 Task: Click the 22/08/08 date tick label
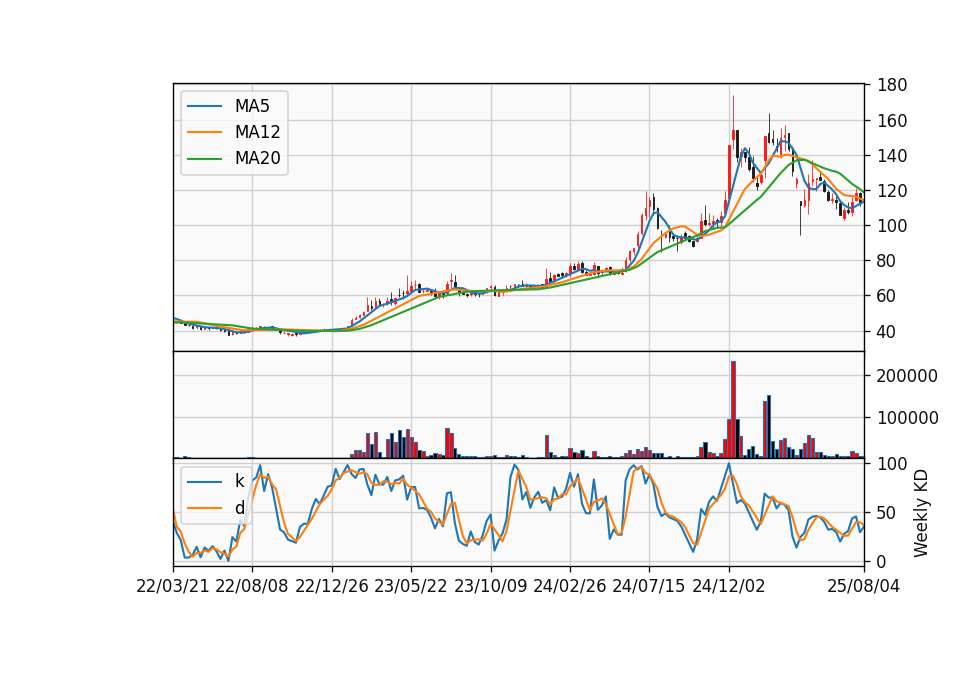(252, 586)
